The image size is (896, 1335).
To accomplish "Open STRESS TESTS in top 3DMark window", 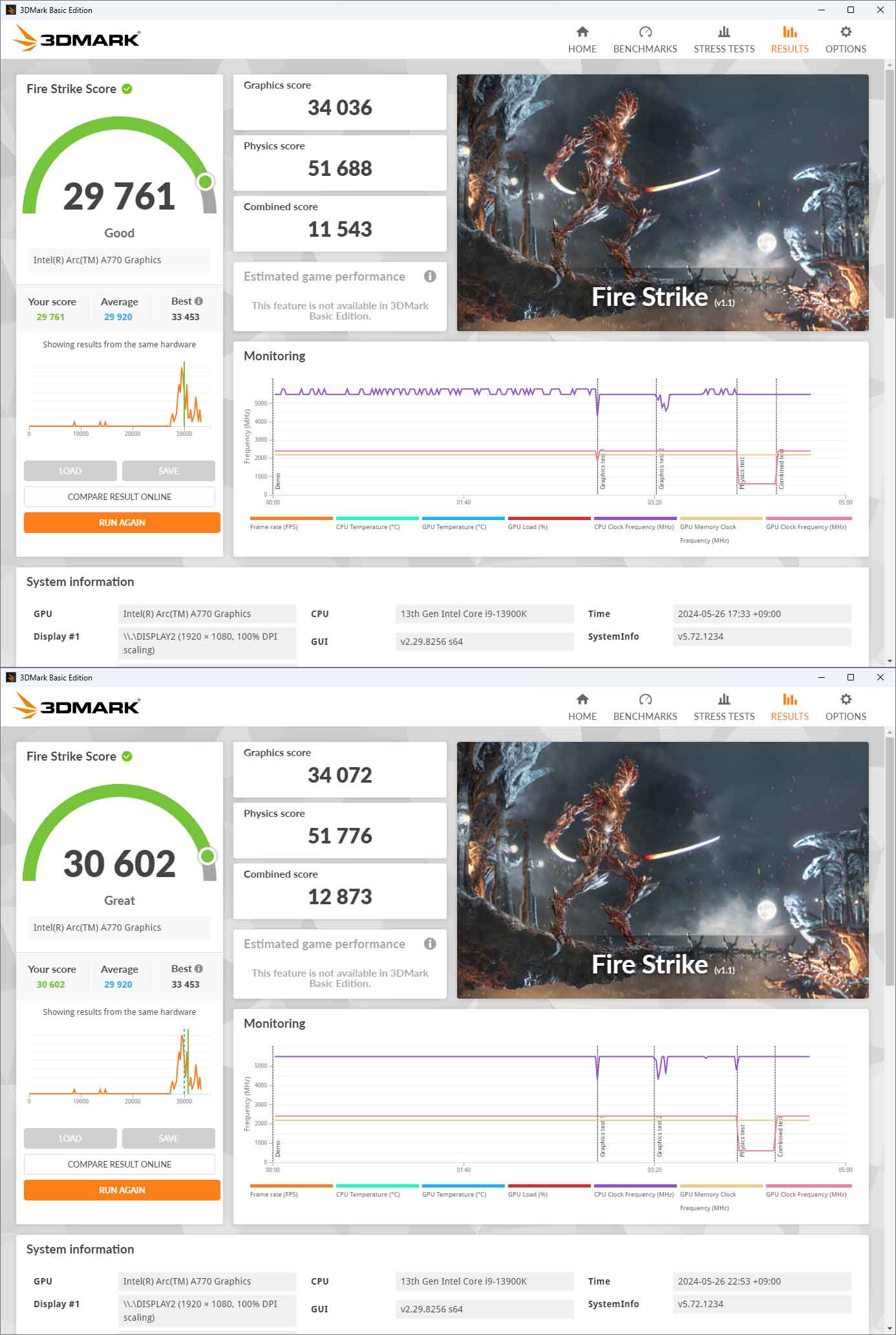I will (x=724, y=39).
